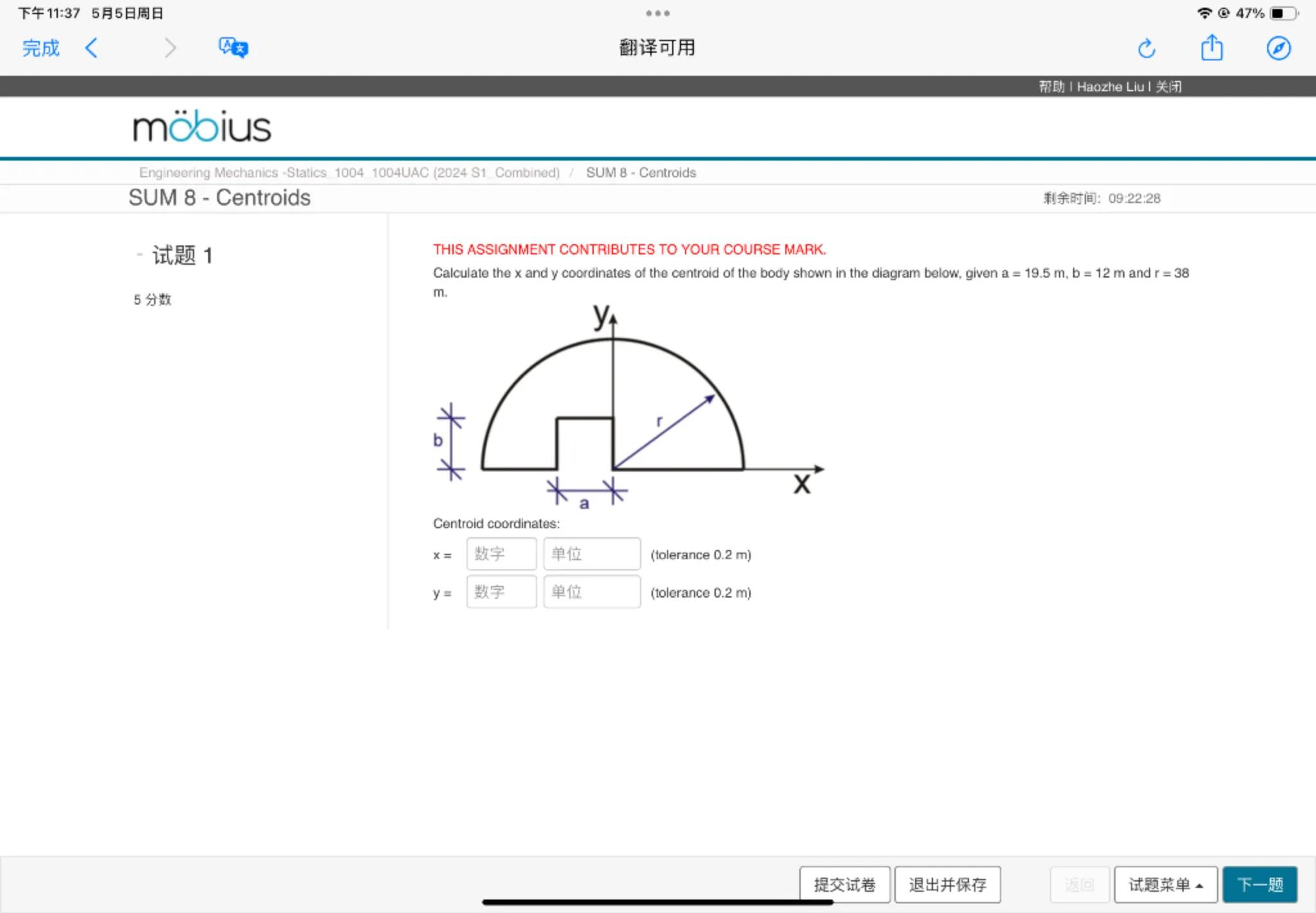Click 帮助 help link in header
This screenshot has width=1316, height=913.
pyautogui.click(x=1051, y=87)
